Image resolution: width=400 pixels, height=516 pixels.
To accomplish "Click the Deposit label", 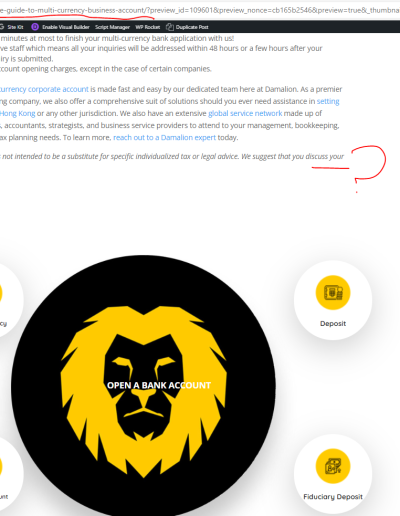I will pyautogui.click(x=333, y=323).
